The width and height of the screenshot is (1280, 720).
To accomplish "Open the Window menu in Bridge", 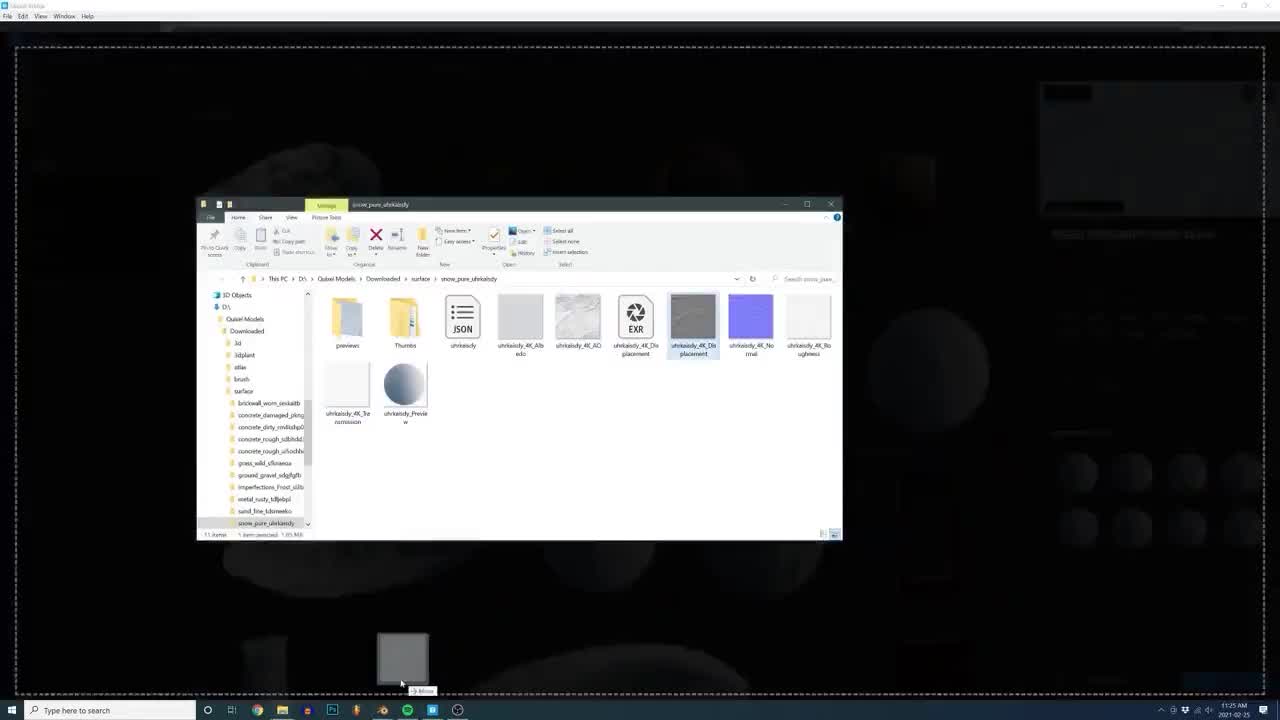I will [63, 16].
